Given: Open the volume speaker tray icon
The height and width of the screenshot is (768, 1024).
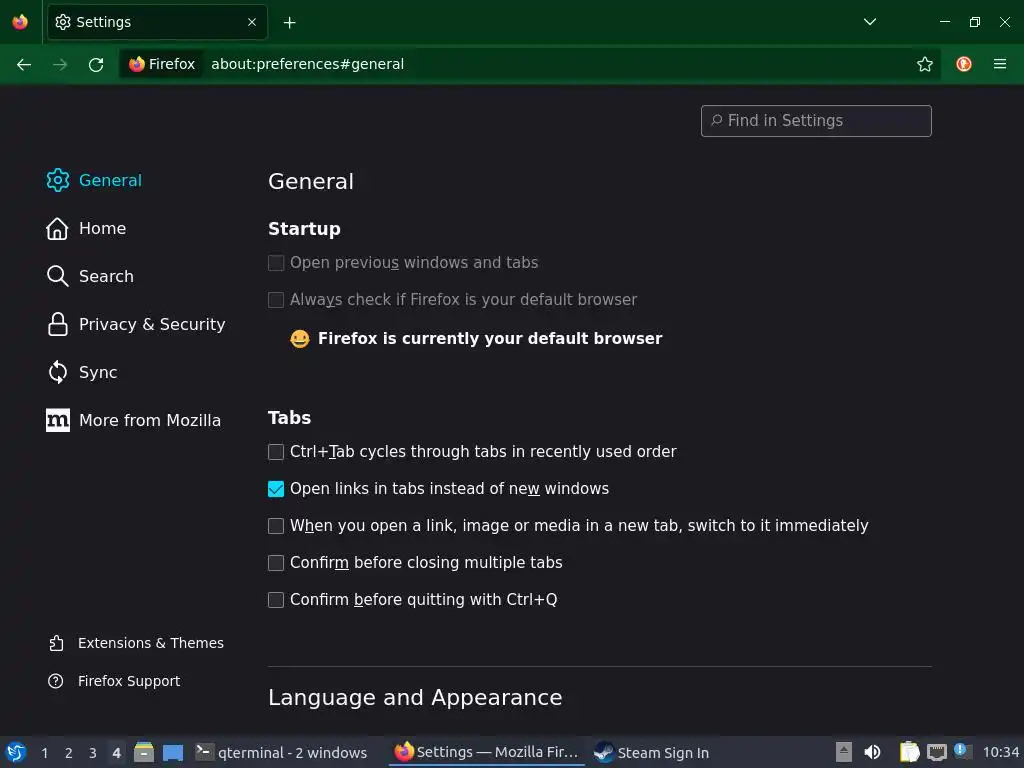Looking at the screenshot, I should pos(872,752).
